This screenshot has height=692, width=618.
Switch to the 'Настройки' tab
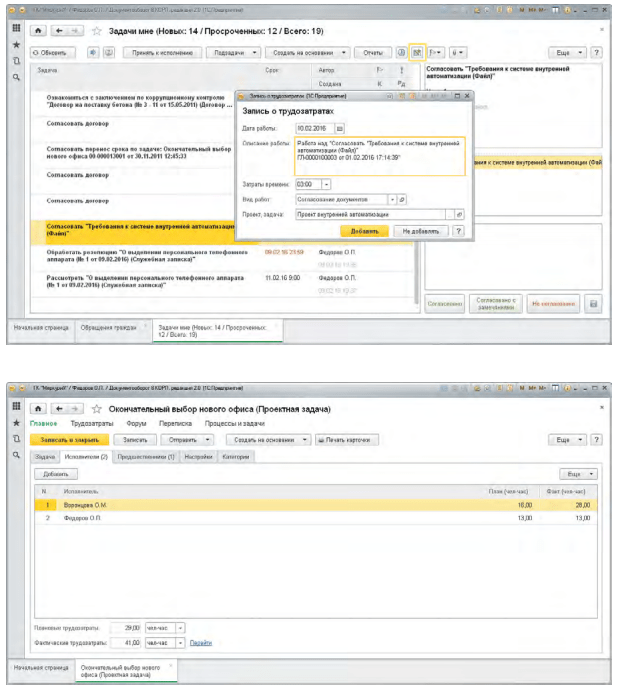199,457
